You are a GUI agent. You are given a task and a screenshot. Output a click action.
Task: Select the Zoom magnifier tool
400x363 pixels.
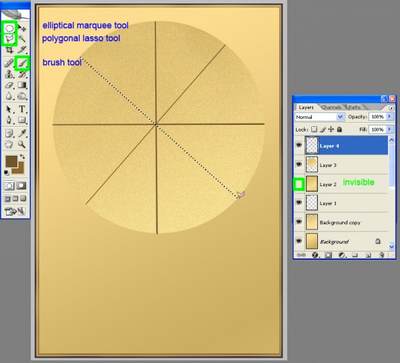pyautogui.click(x=22, y=144)
